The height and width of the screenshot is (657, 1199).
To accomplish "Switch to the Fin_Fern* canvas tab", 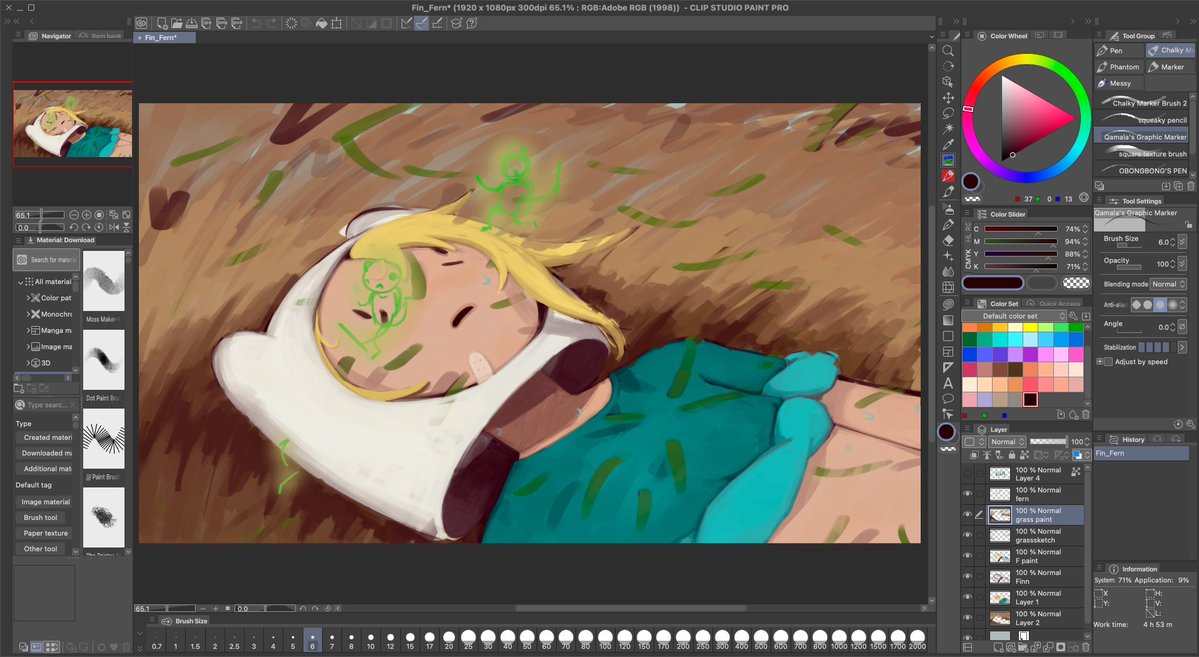I will (164, 37).
